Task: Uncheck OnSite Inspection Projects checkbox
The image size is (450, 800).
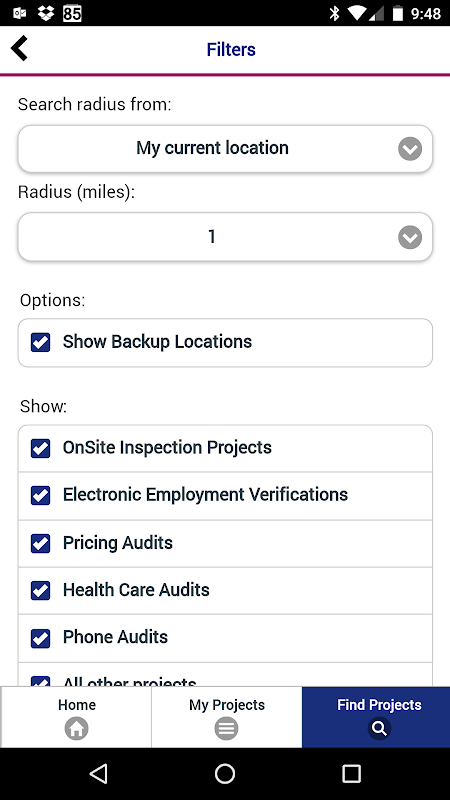Action: (40, 448)
